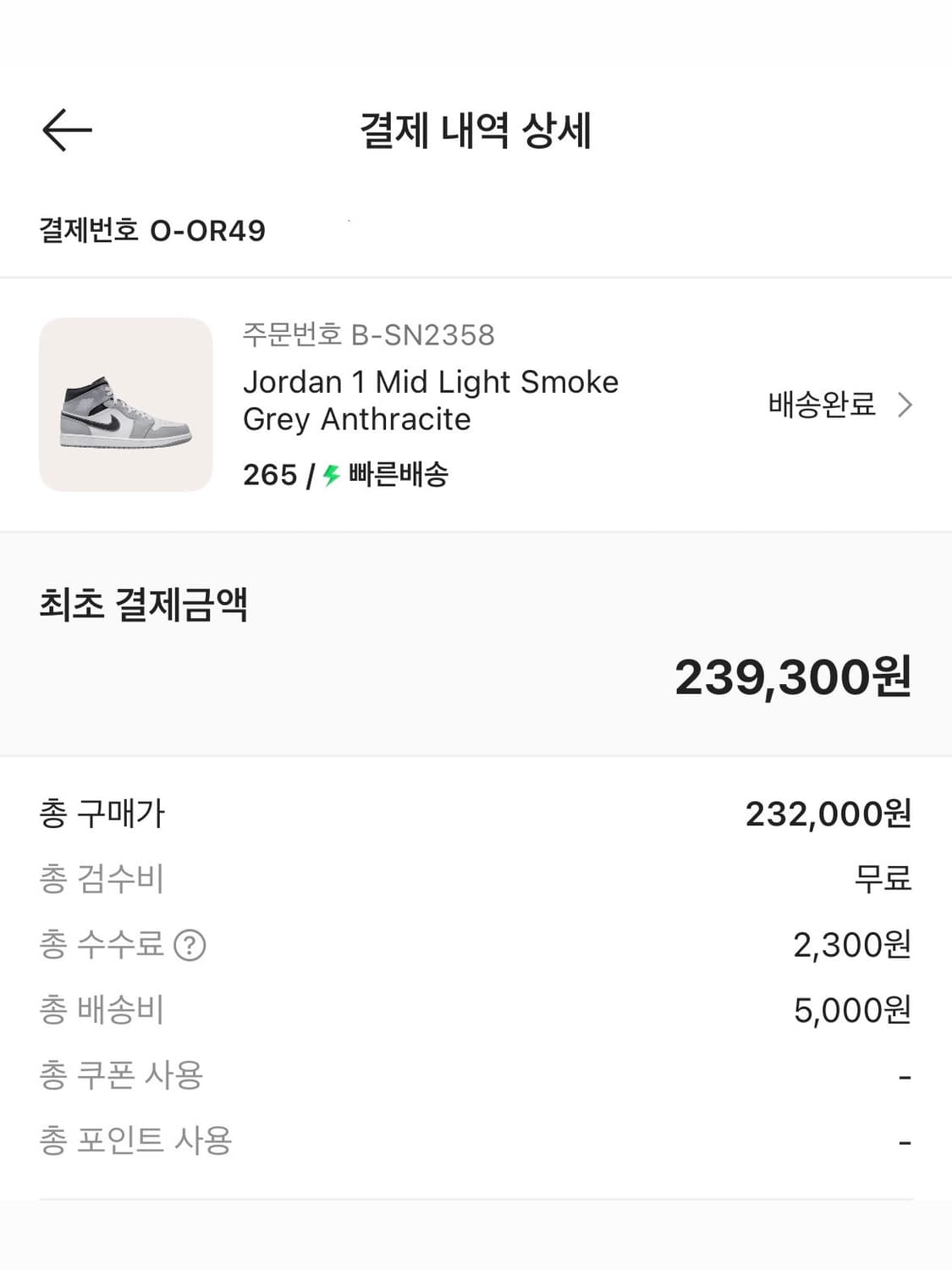Expand order details via the right chevron
The height and width of the screenshot is (1270, 952).
[x=905, y=405]
